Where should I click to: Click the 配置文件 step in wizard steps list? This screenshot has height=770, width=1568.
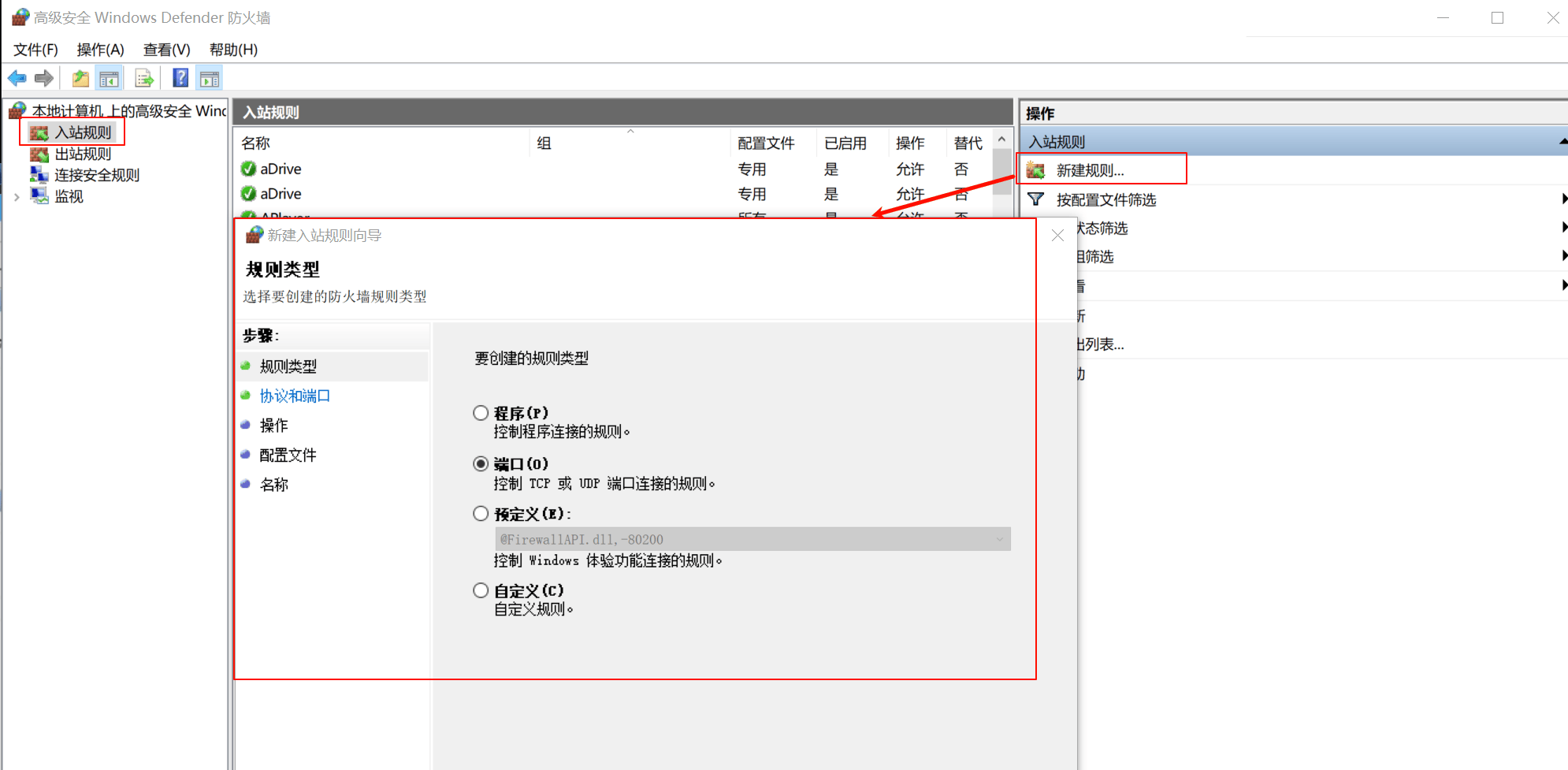click(x=288, y=455)
